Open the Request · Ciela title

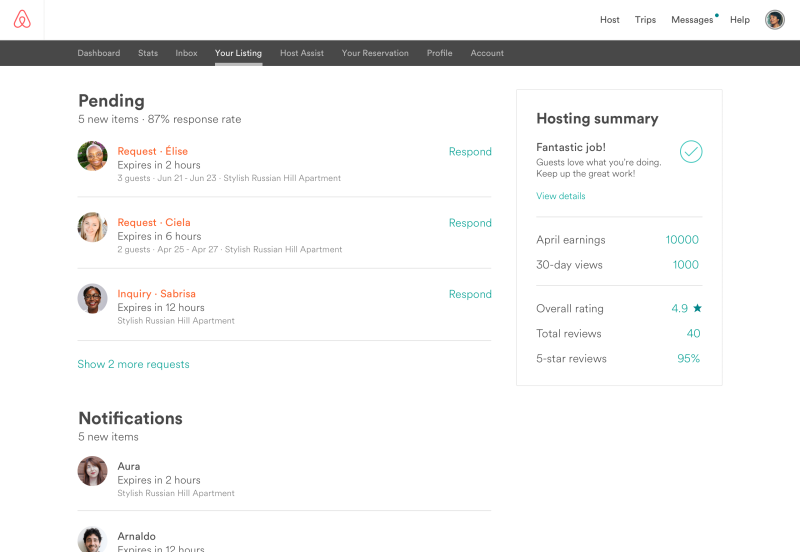pos(154,222)
